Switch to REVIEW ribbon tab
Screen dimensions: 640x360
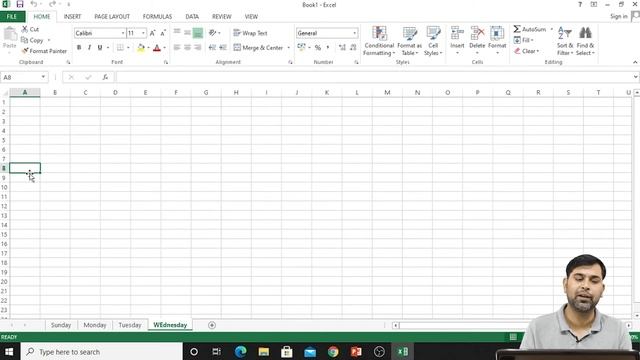[x=222, y=16]
